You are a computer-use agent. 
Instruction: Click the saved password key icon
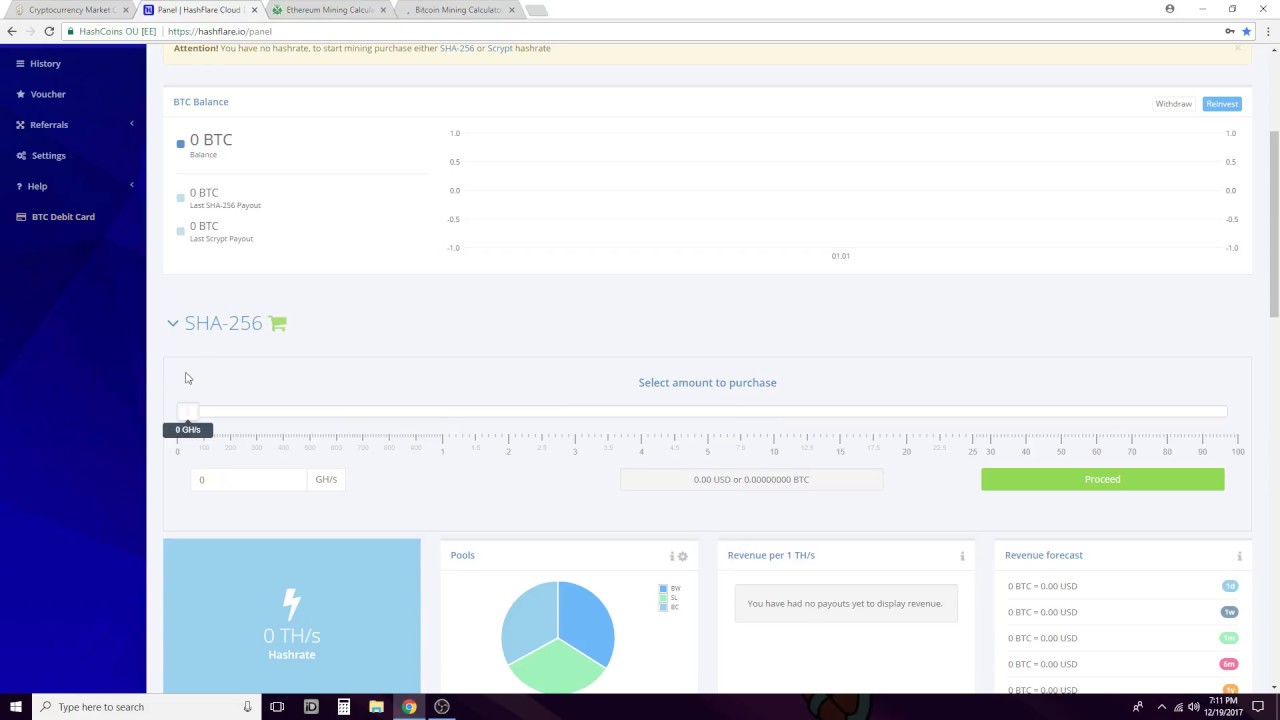click(x=1229, y=31)
